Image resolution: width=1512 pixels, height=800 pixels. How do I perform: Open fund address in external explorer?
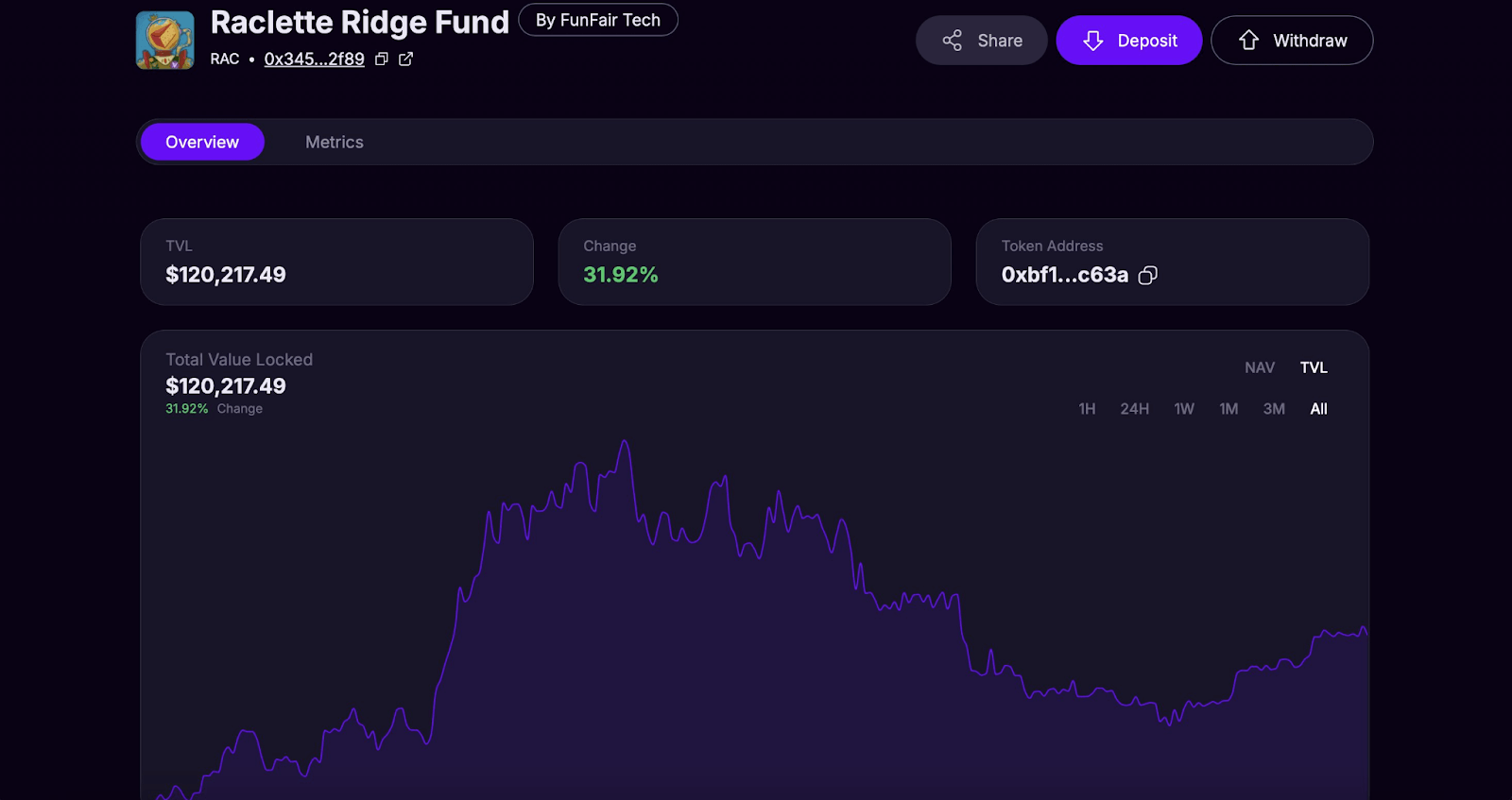coord(406,60)
